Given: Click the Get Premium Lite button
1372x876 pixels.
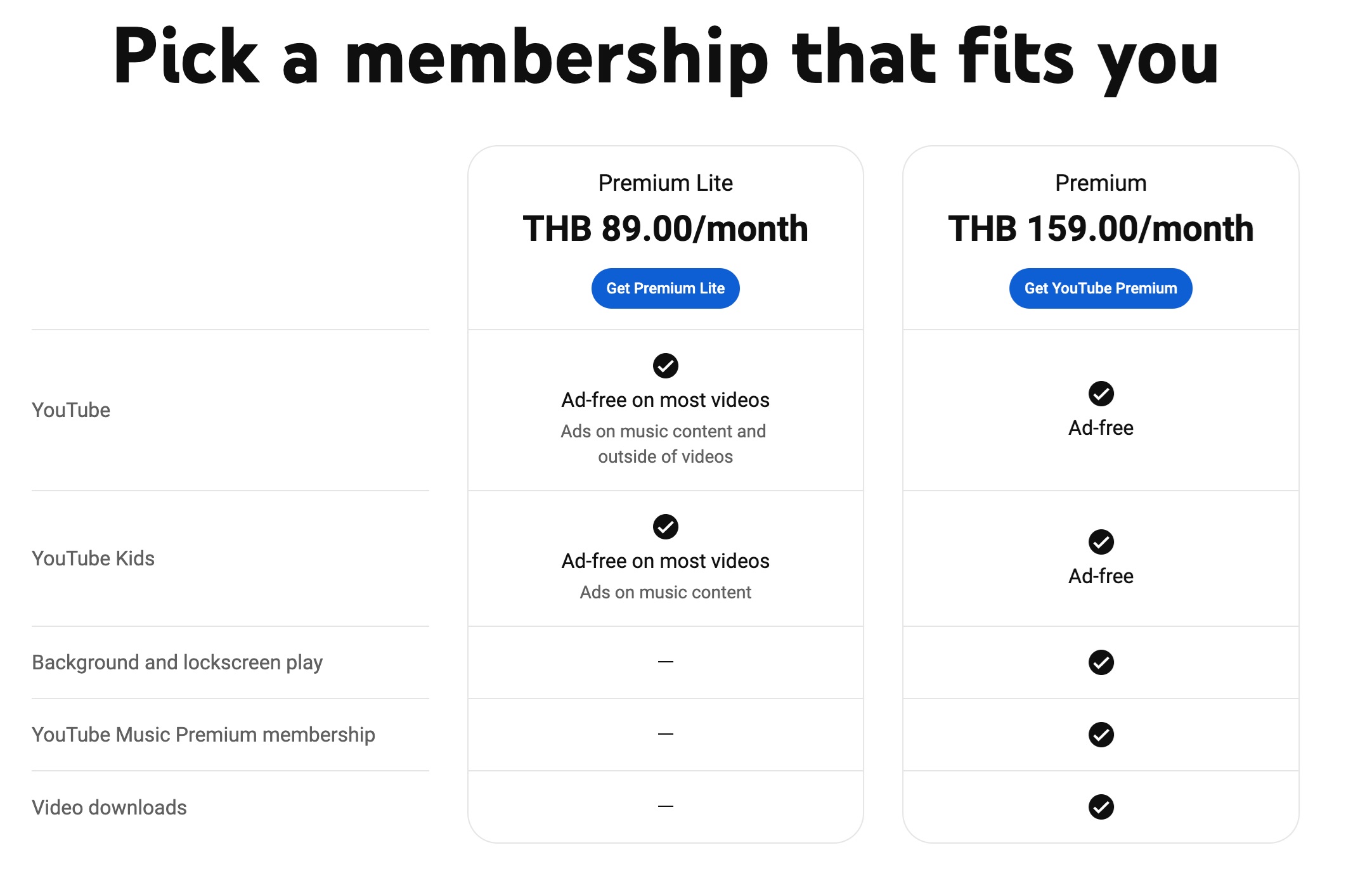Looking at the screenshot, I should 665,288.
